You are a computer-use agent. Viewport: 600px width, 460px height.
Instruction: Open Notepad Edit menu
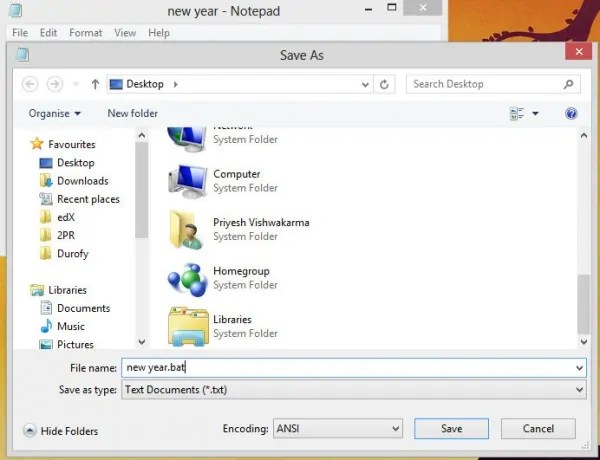click(x=49, y=33)
